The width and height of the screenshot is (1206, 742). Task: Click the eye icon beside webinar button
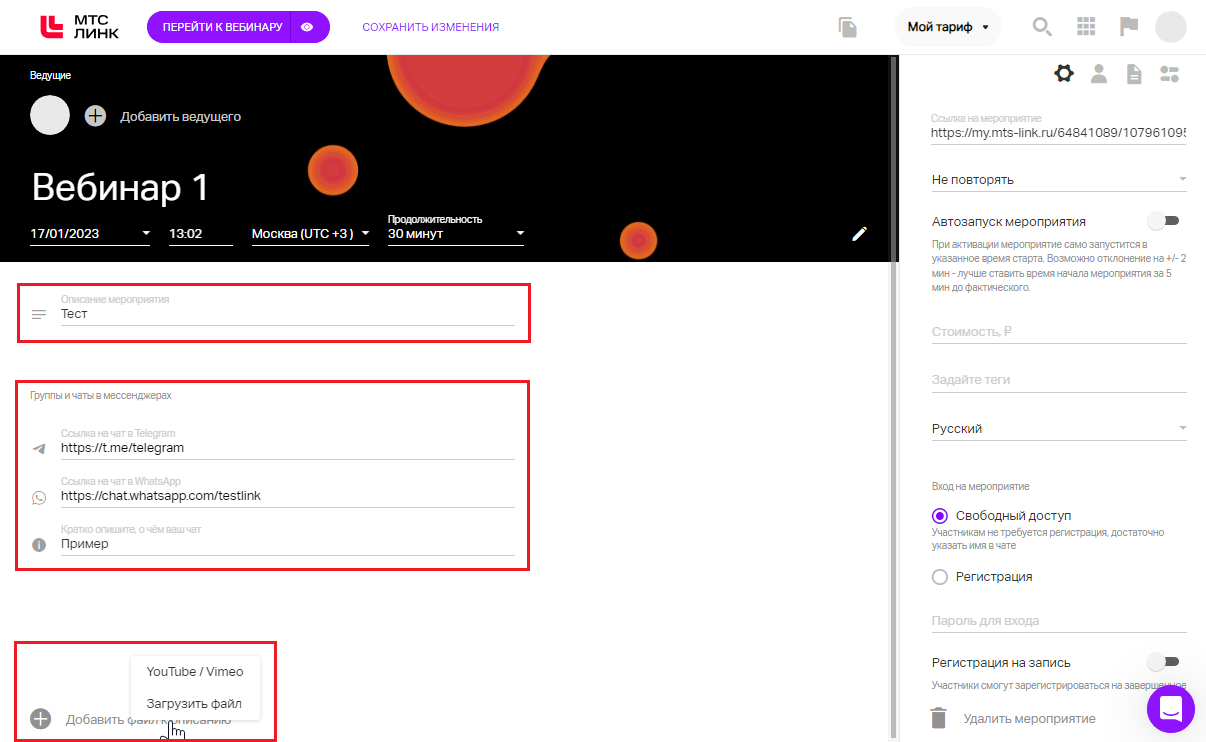click(x=310, y=27)
